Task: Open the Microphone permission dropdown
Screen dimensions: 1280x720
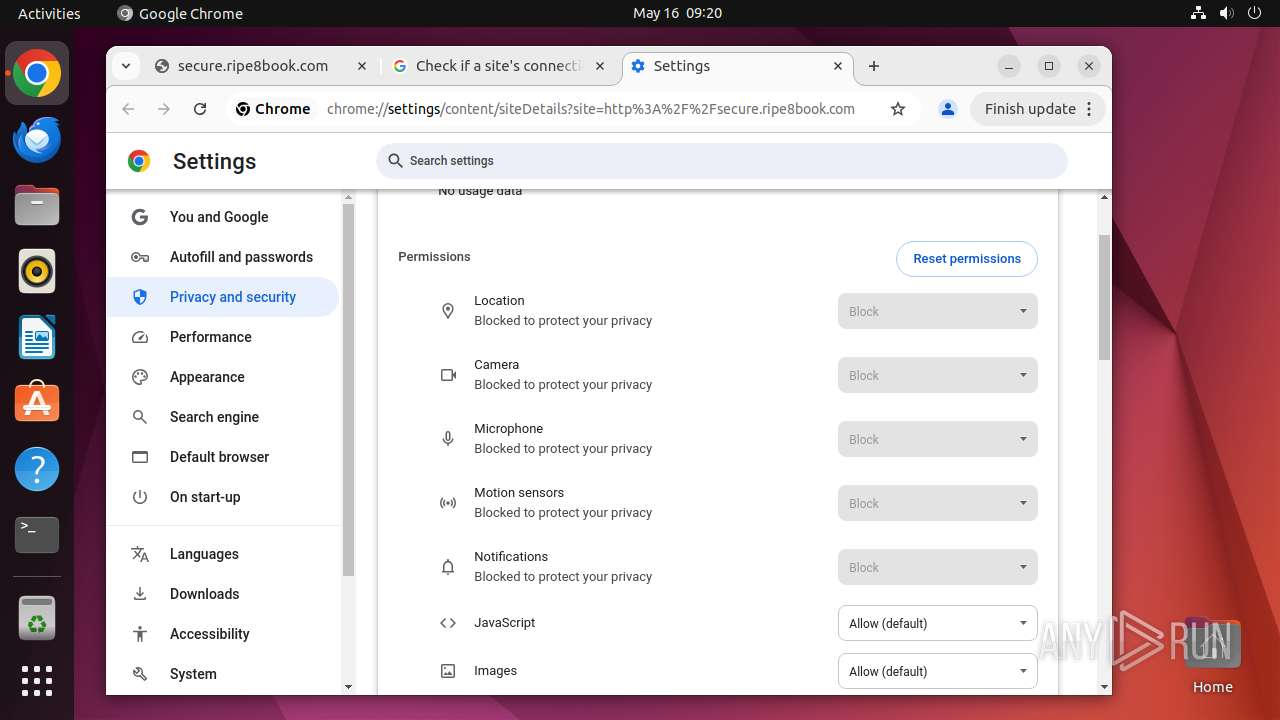Action: click(x=938, y=439)
